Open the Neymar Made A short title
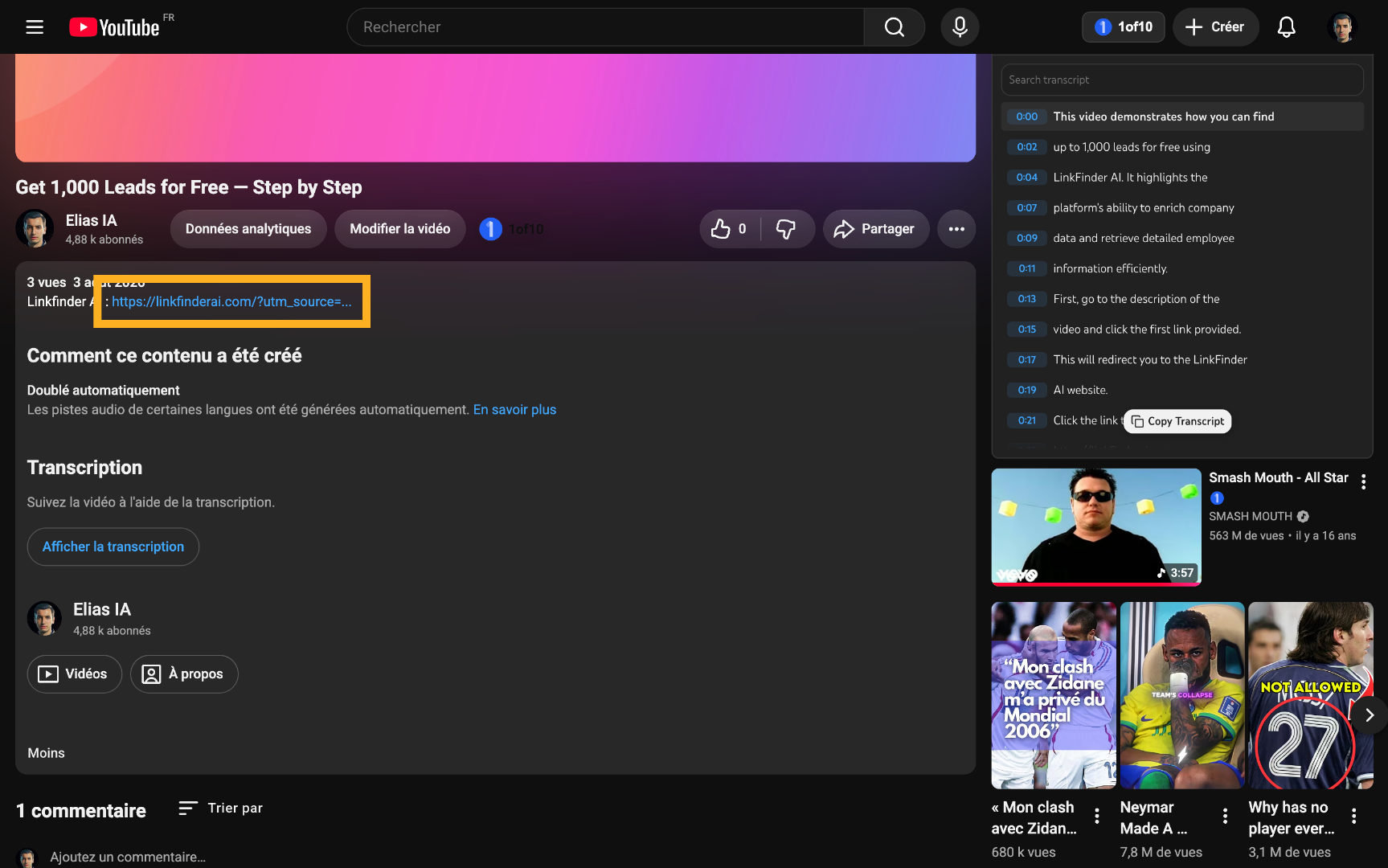The image size is (1388, 868). coord(1153,818)
